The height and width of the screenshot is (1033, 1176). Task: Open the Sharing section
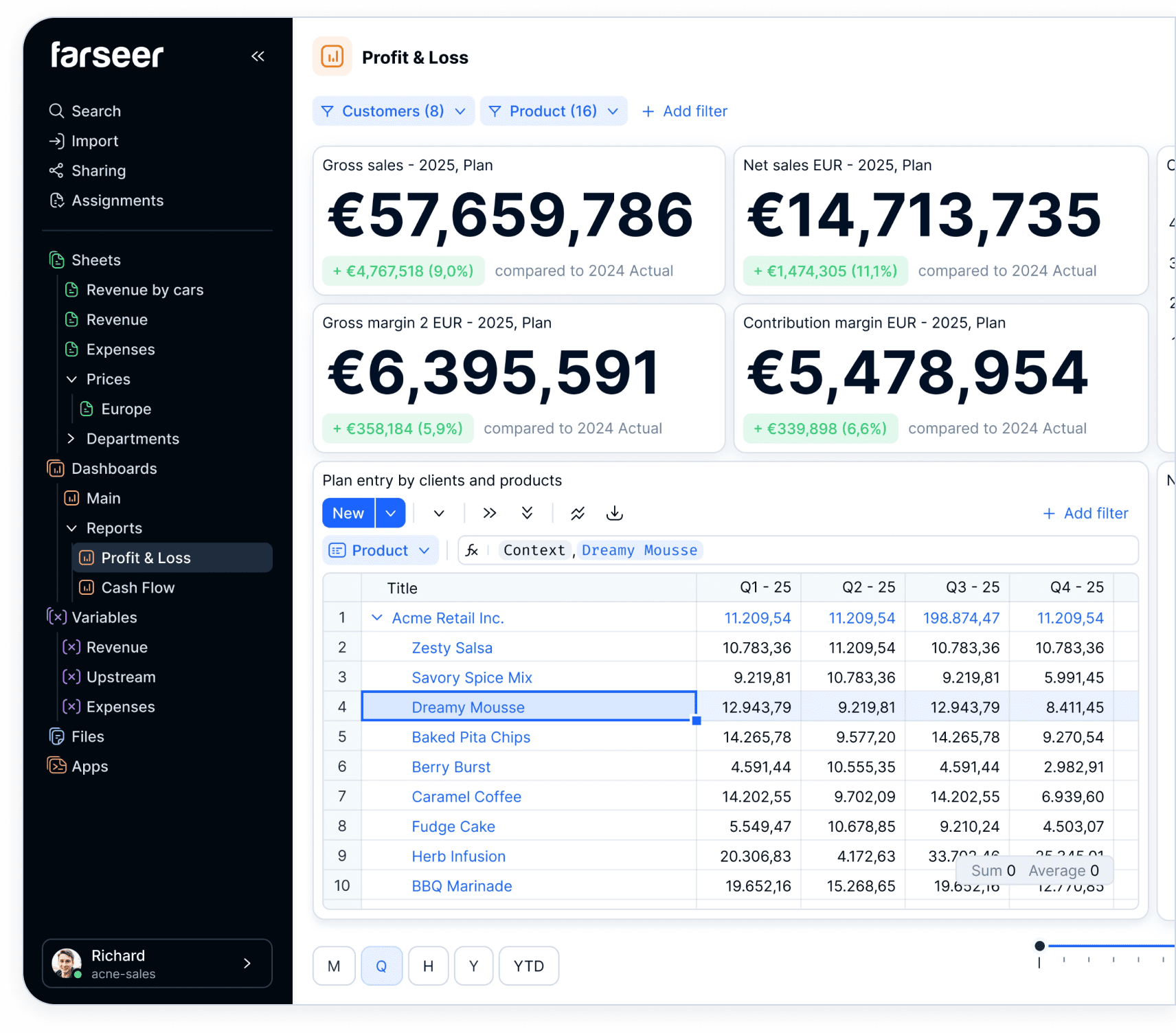coord(87,170)
